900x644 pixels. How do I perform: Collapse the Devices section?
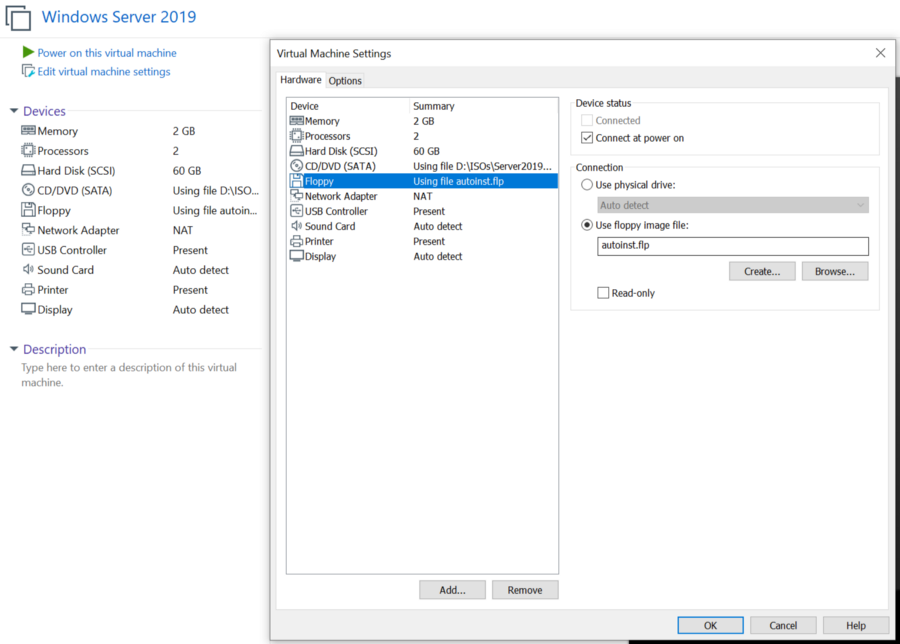click(x=14, y=112)
